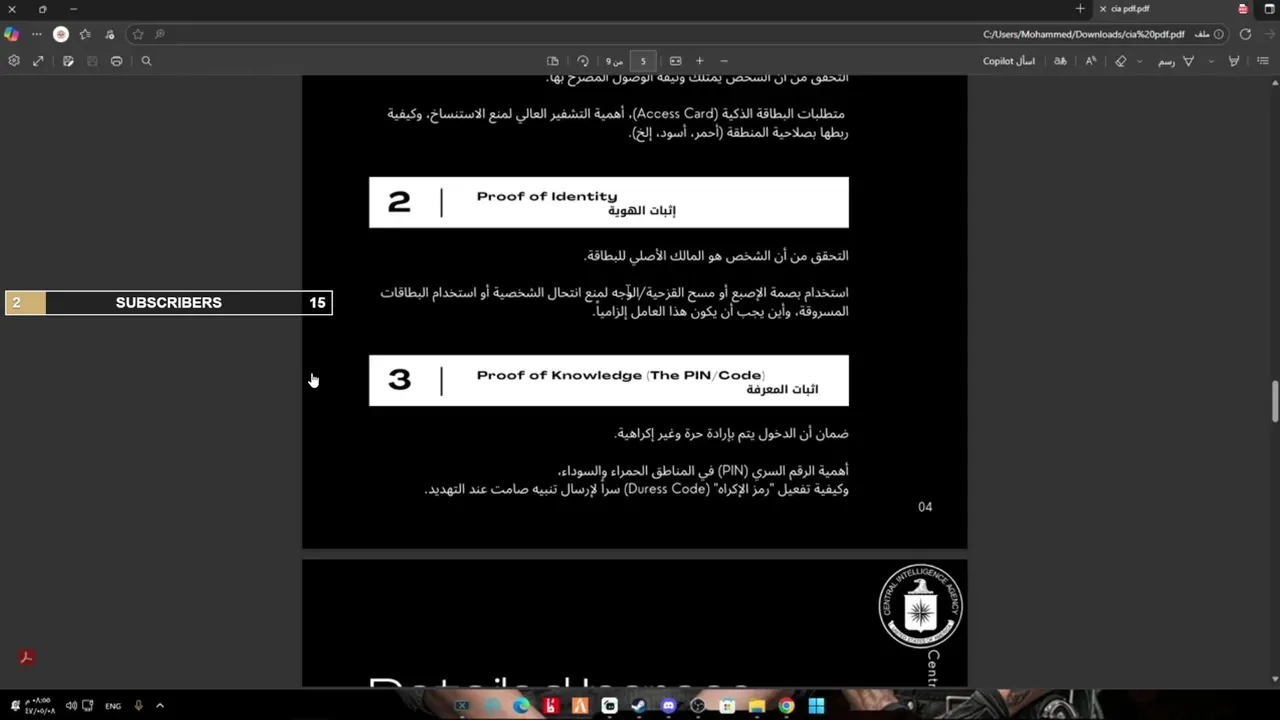Add this page to favorites star
This screenshot has width=1280, height=720.
click(138, 34)
